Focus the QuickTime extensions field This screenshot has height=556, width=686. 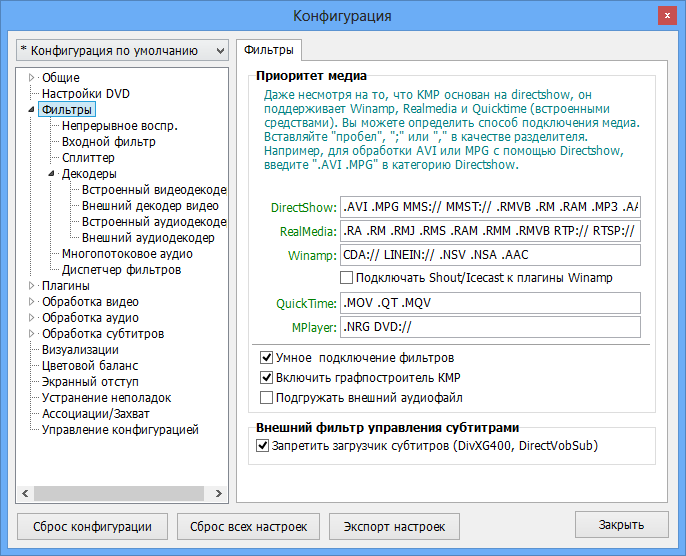click(490, 303)
